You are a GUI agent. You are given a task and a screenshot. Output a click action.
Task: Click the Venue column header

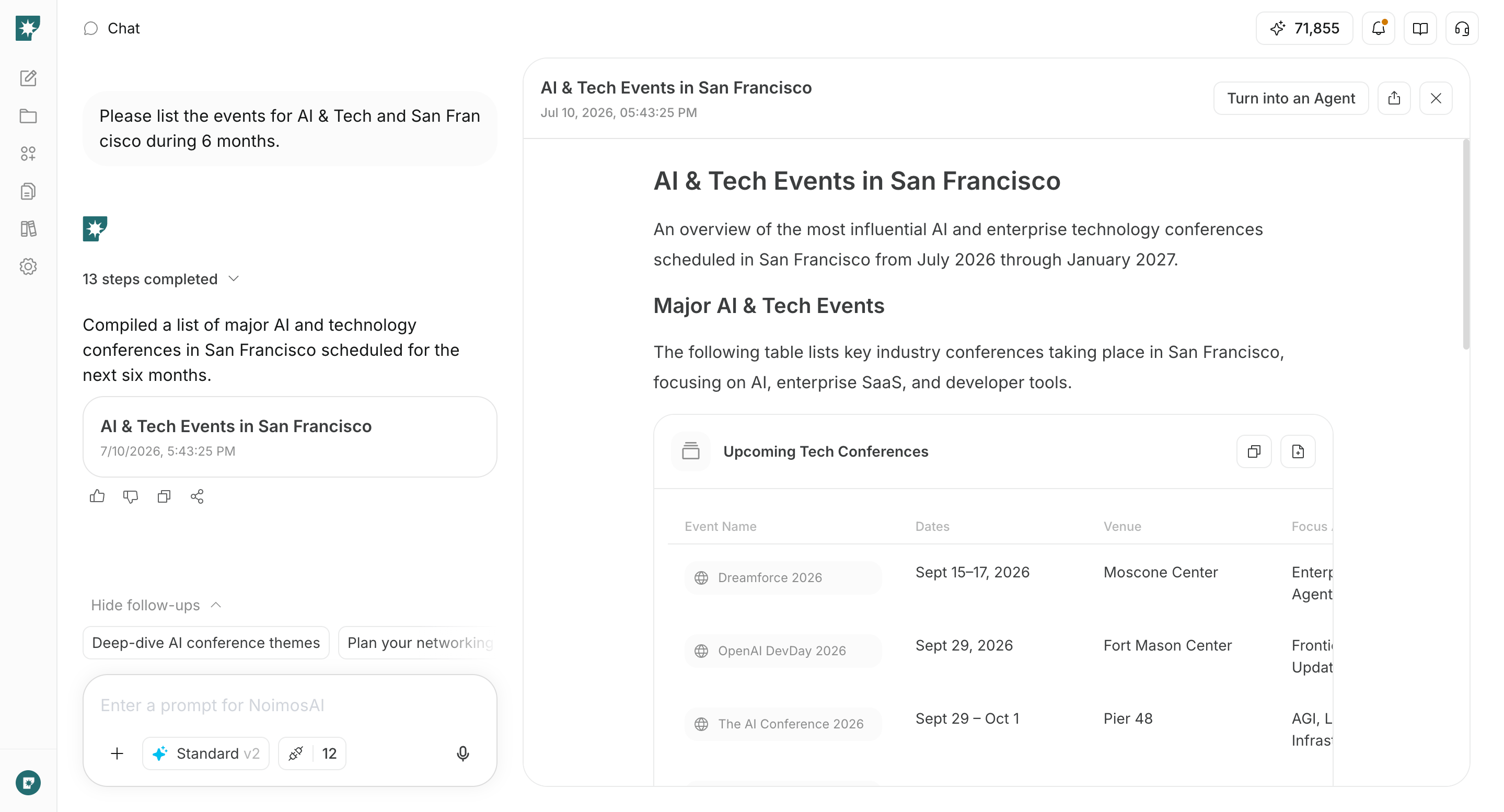pyautogui.click(x=1121, y=526)
